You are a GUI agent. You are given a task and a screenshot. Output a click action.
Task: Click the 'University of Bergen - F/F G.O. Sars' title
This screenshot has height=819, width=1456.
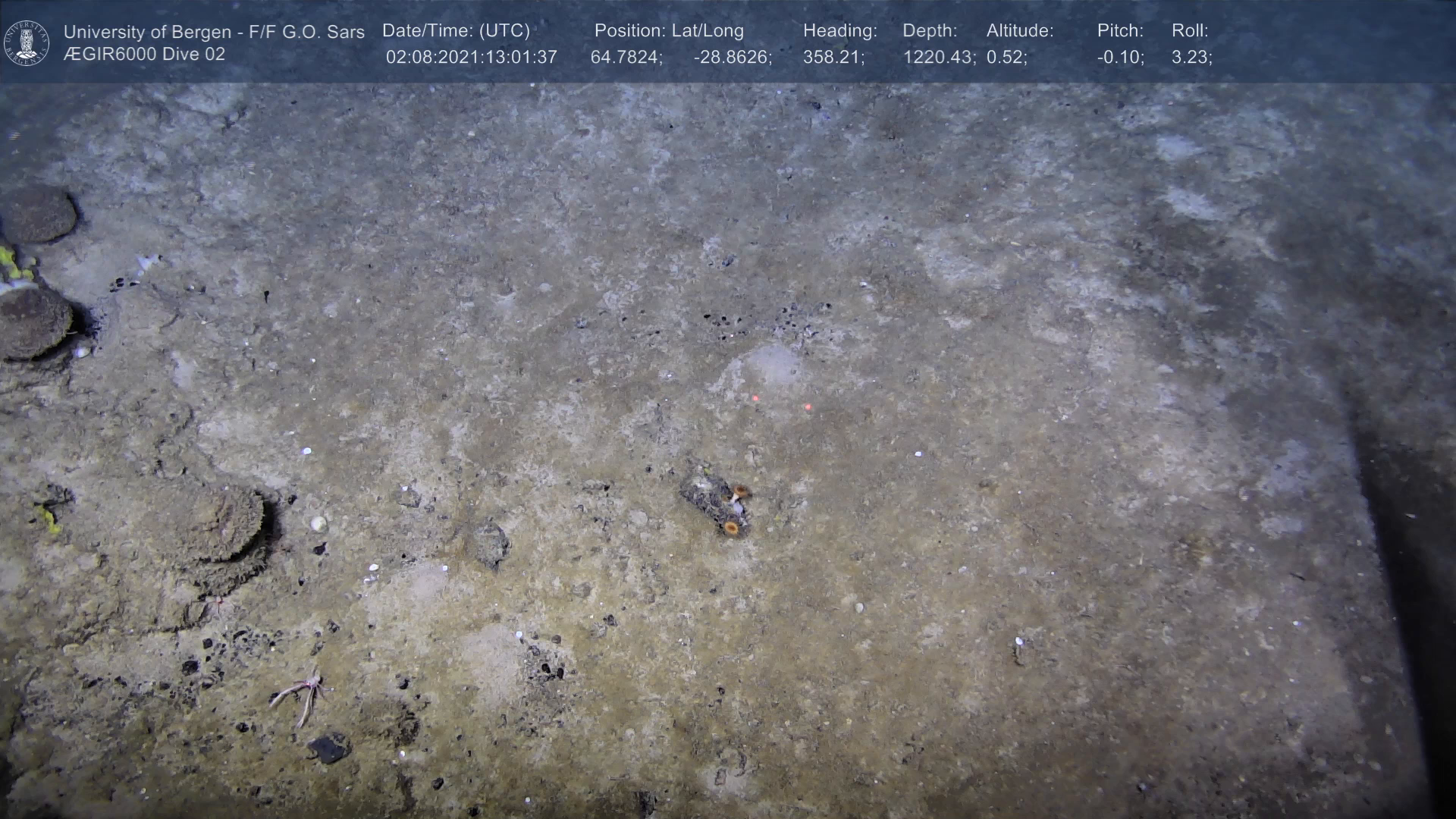[214, 32]
